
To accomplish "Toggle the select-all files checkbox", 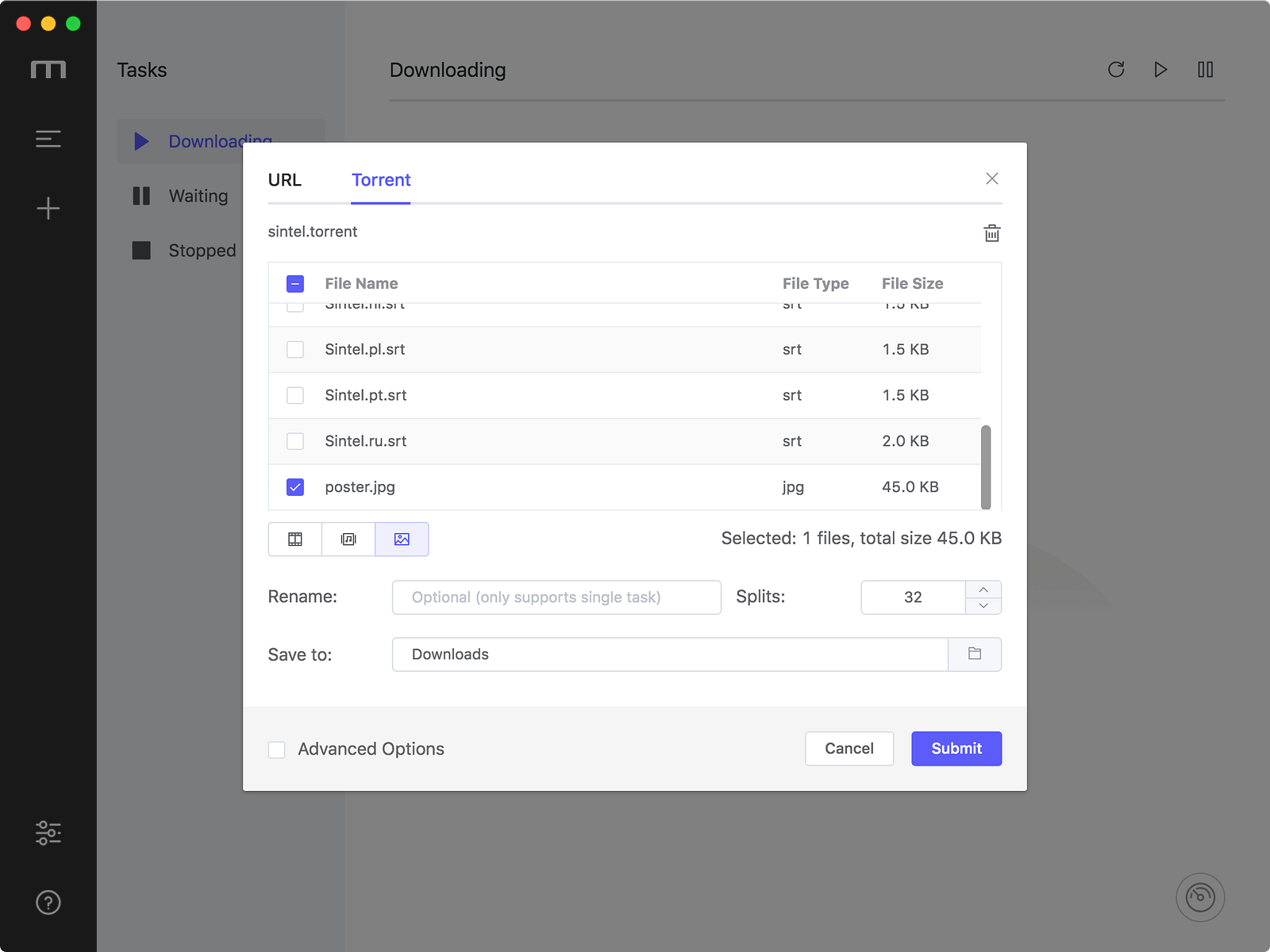I will [x=295, y=283].
